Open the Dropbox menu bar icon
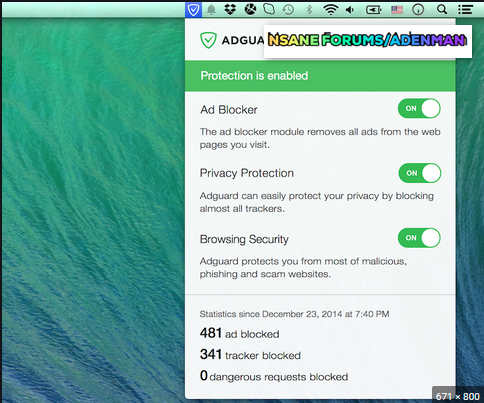 [x=230, y=10]
